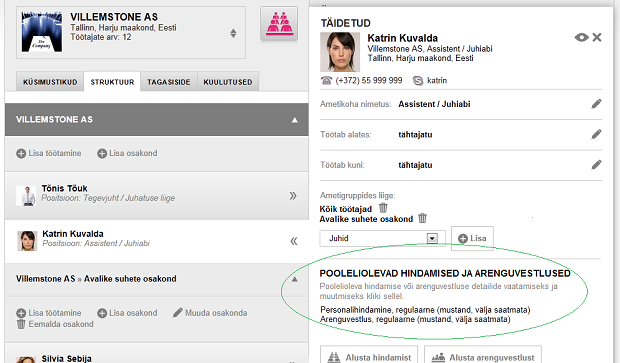
Task: Edit the Ametikoha nimetus pencil icon
Action: pyautogui.click(x=596, y=104)
